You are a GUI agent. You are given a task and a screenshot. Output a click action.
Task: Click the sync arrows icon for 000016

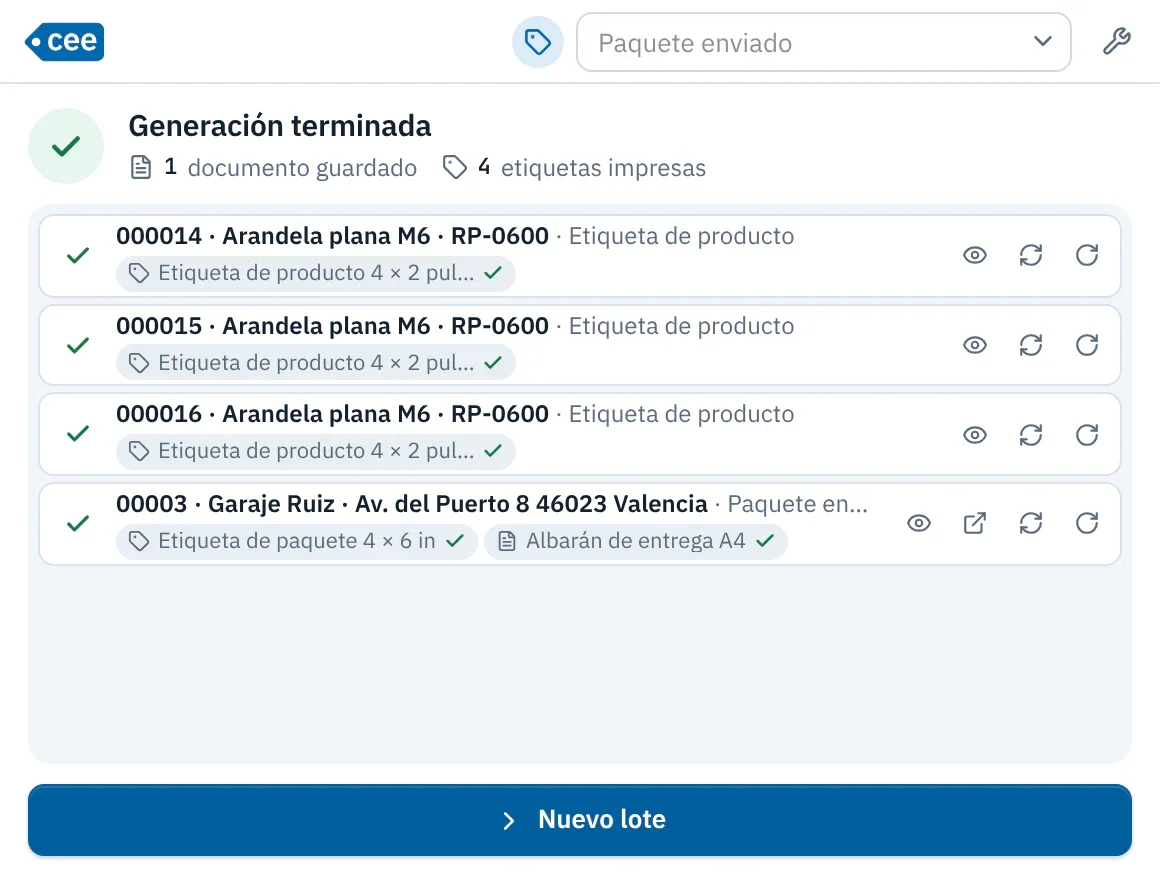tap(1031, 435)
